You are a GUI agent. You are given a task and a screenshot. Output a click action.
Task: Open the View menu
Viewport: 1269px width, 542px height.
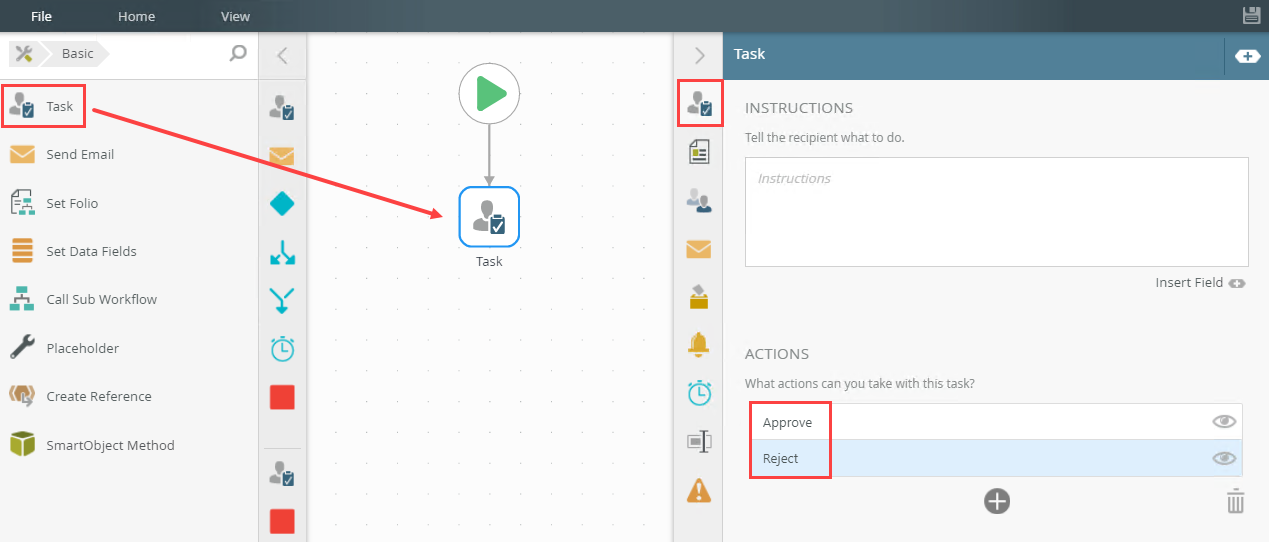point(235,16)
